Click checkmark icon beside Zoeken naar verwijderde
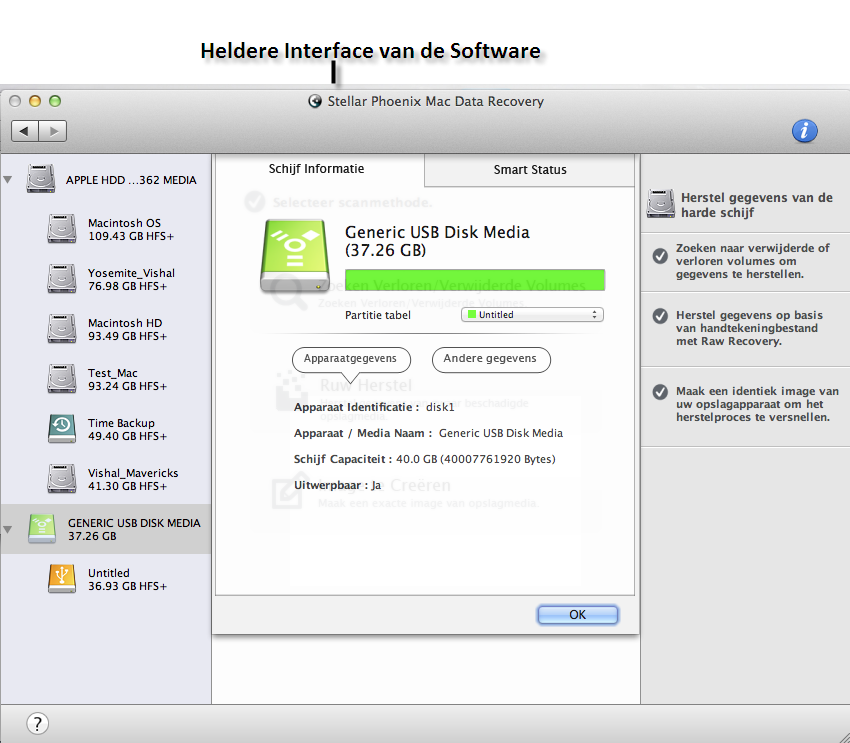Screen dimensions: 850x743 pos(660,256)
